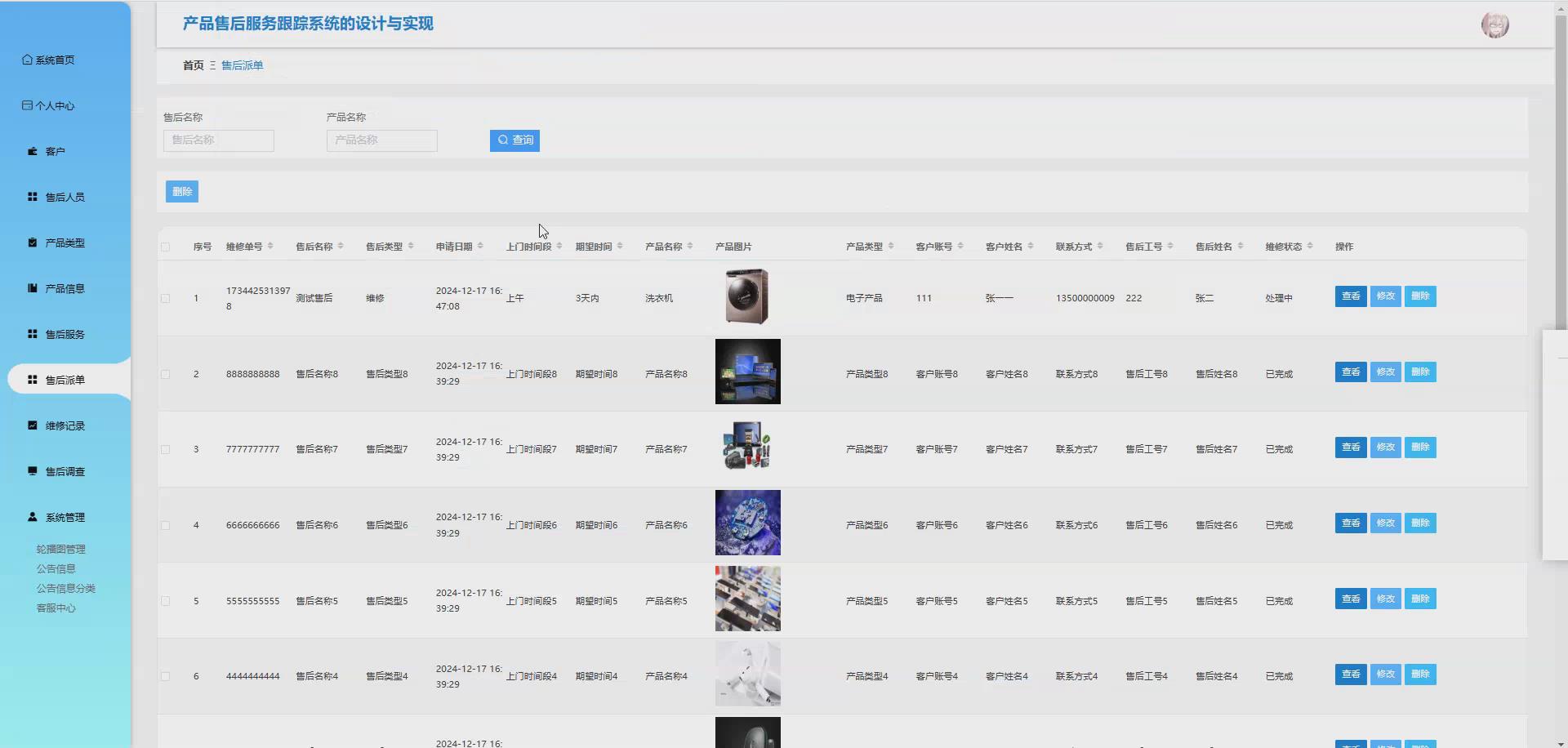
Task: Open 公告信息分类 submenu item
Action: coord(66,589)
